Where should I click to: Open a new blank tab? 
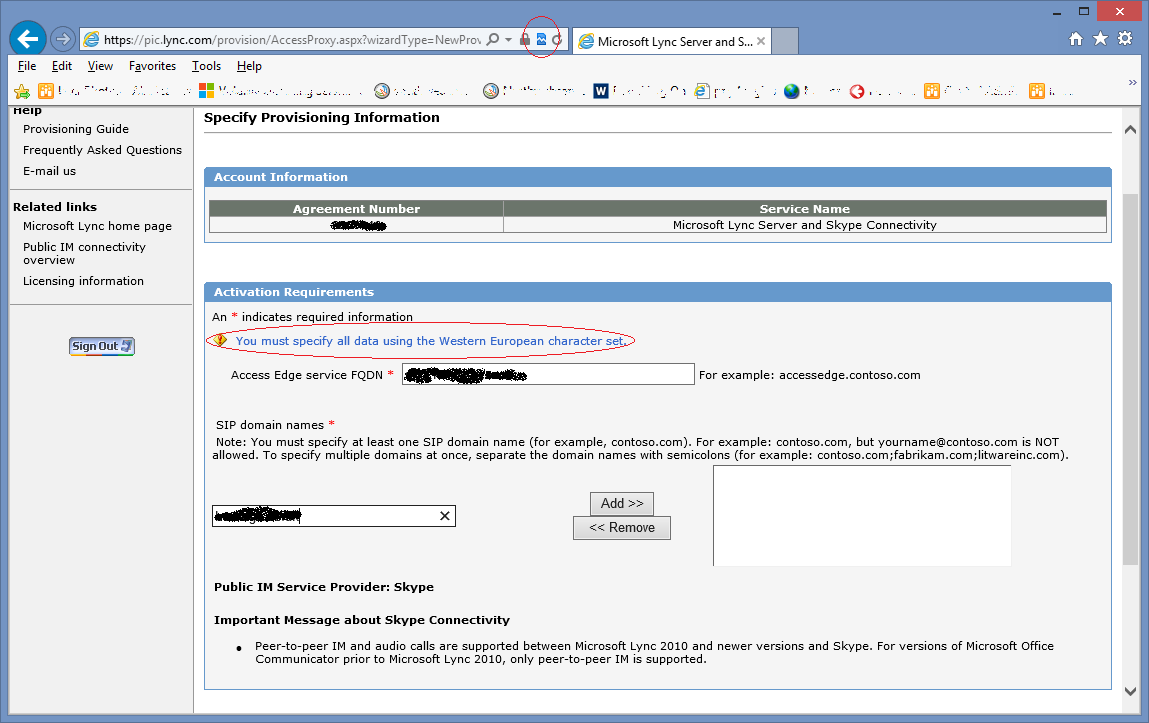click(785, 41)
